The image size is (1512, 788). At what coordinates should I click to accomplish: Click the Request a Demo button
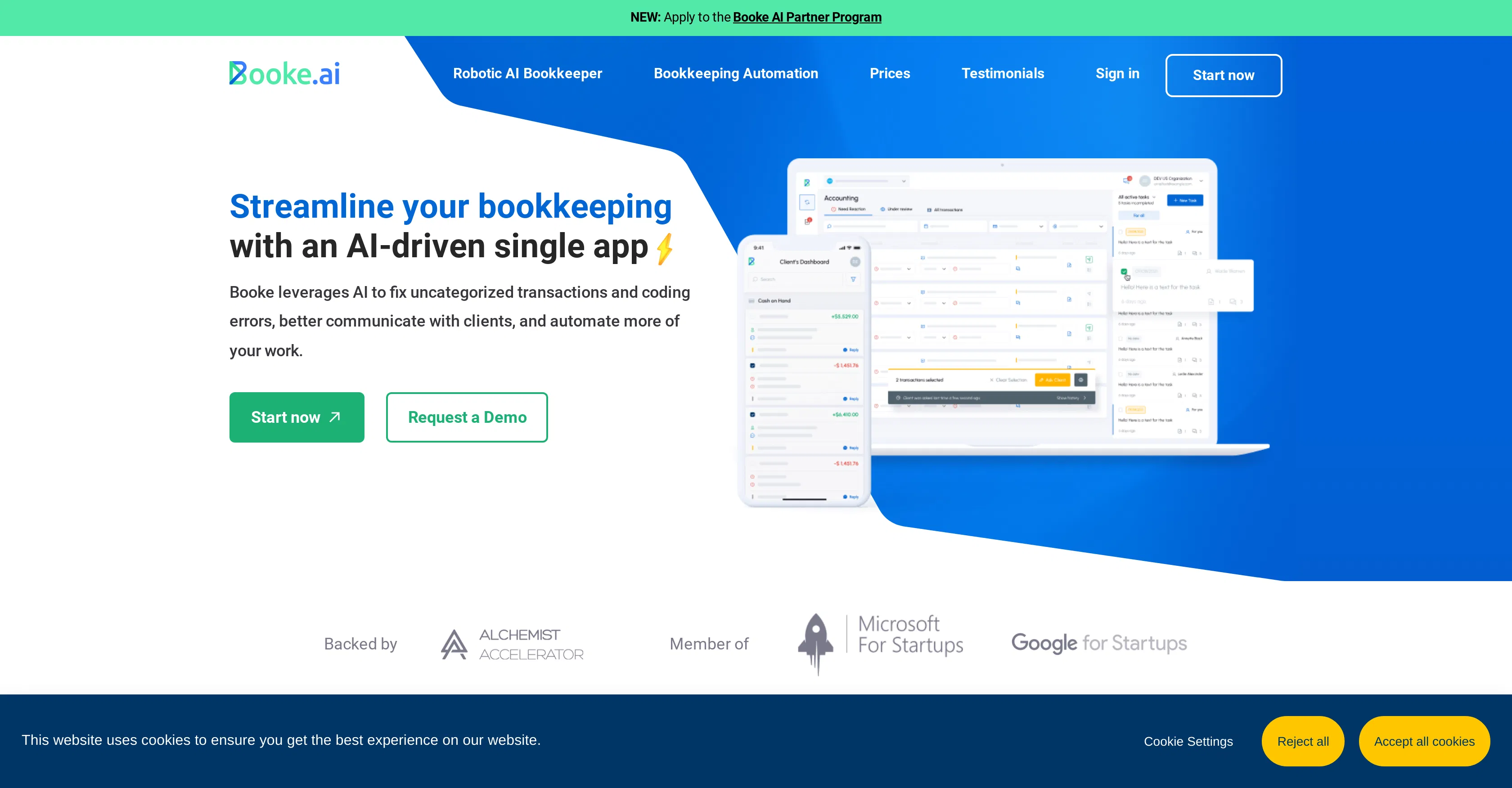[x=467, y=417]
